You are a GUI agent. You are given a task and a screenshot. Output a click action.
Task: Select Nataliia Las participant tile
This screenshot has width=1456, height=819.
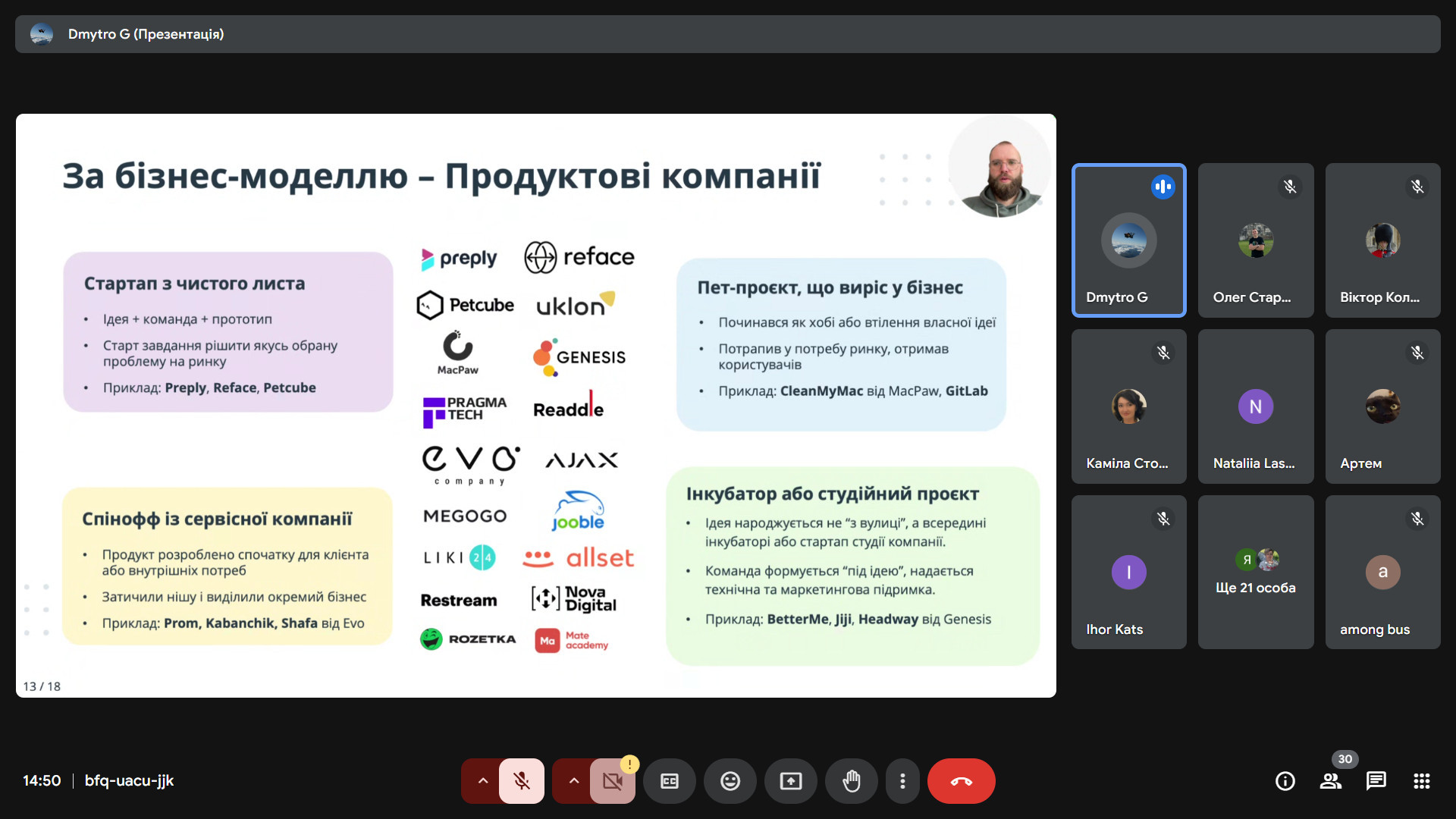point(1256,406)
